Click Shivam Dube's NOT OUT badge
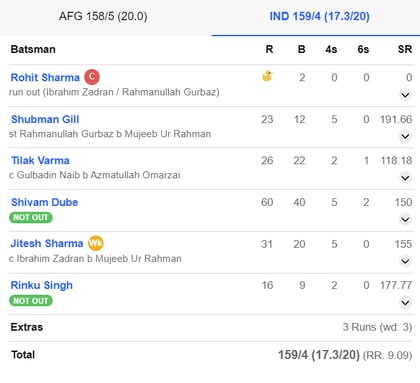 (x=31, y=218)
